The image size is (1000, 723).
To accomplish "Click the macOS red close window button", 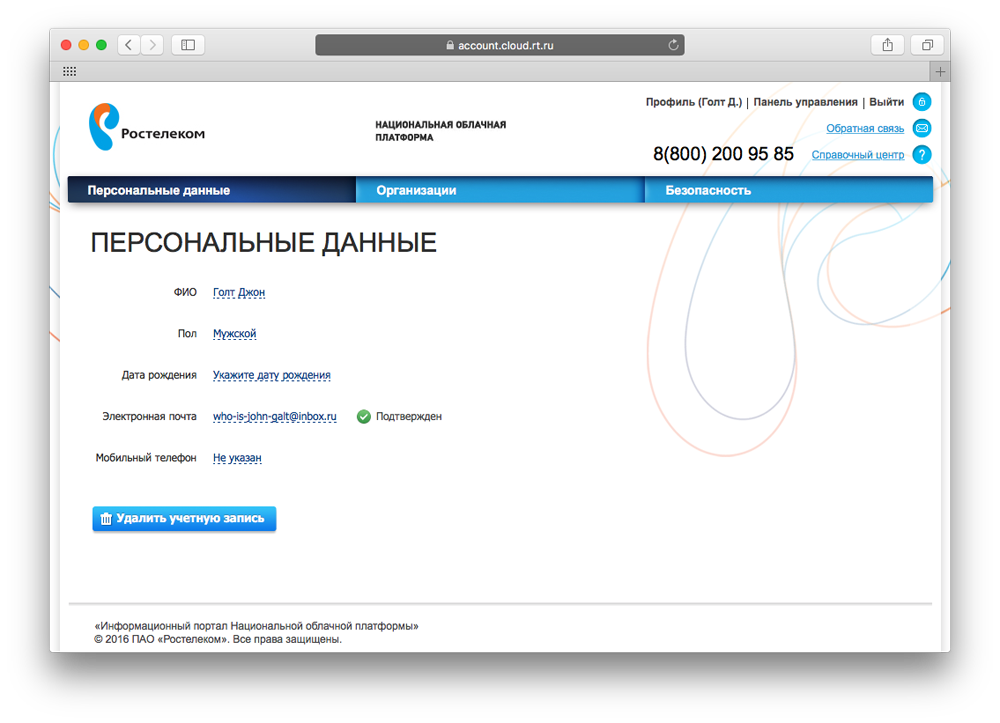I will point(66,45).
